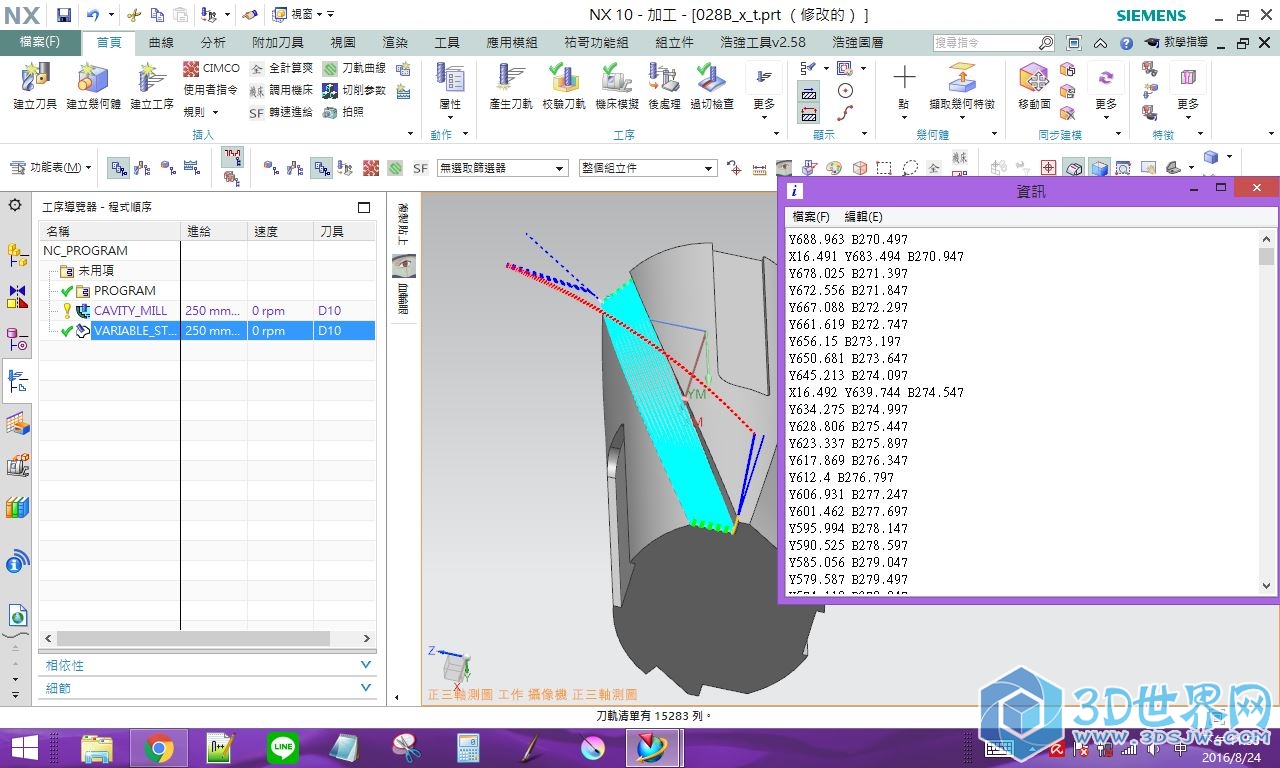This screenshot has height=768, width=1280.
Task: Maximize the operation navigator panel checkbox
Action: click(x=364, y=207)
